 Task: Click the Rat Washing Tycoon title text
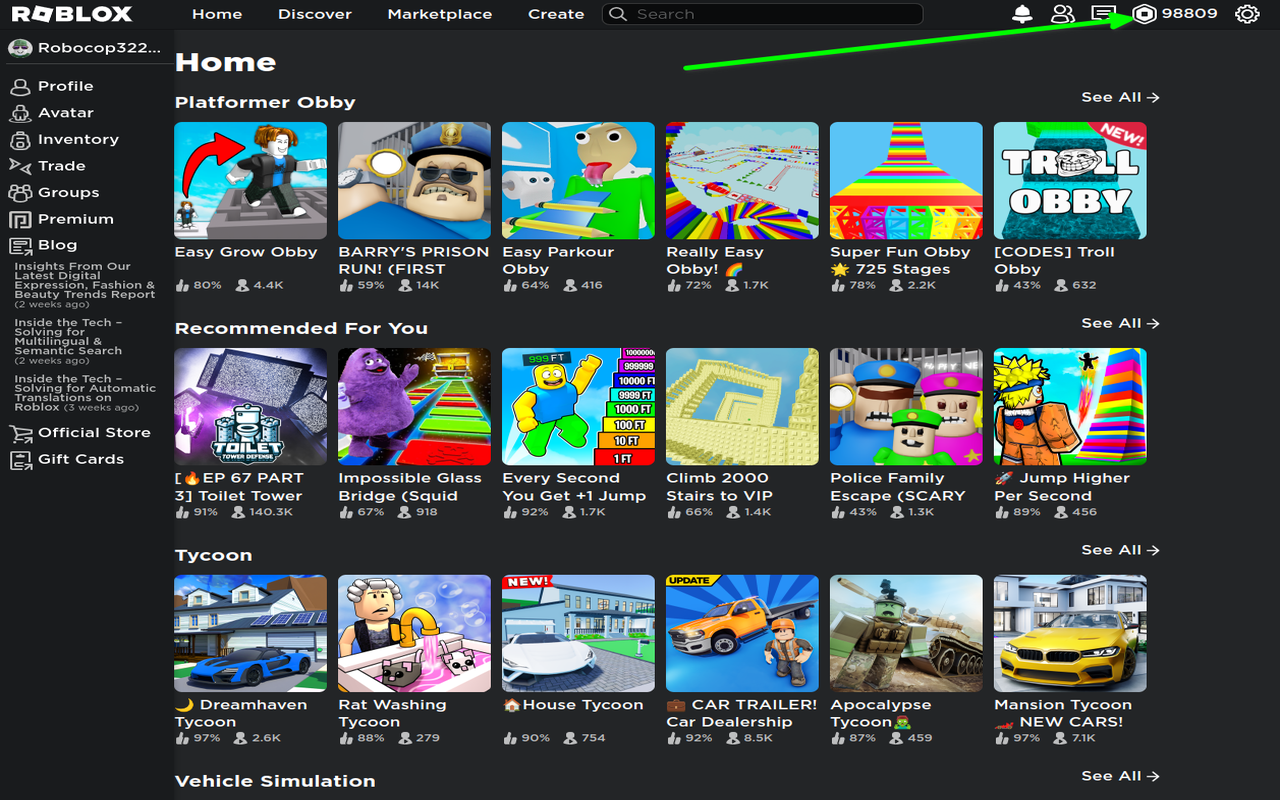392,713
